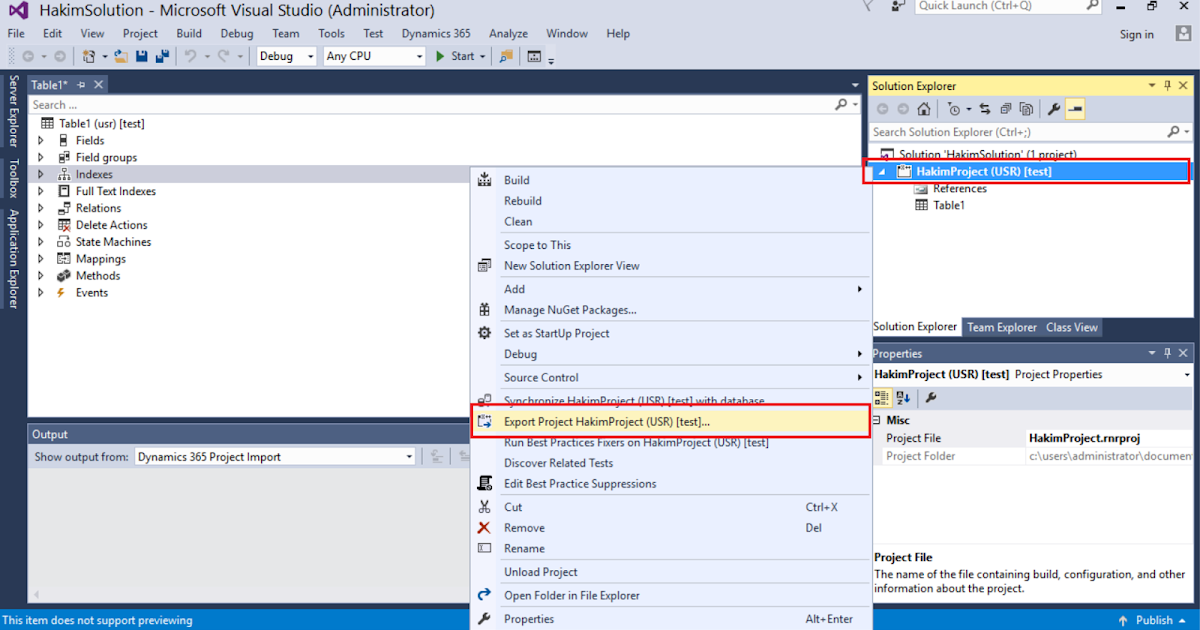Click the Save All icon on the toolbar
This screenshot has width=1200, height=630.
coord(161,56)
